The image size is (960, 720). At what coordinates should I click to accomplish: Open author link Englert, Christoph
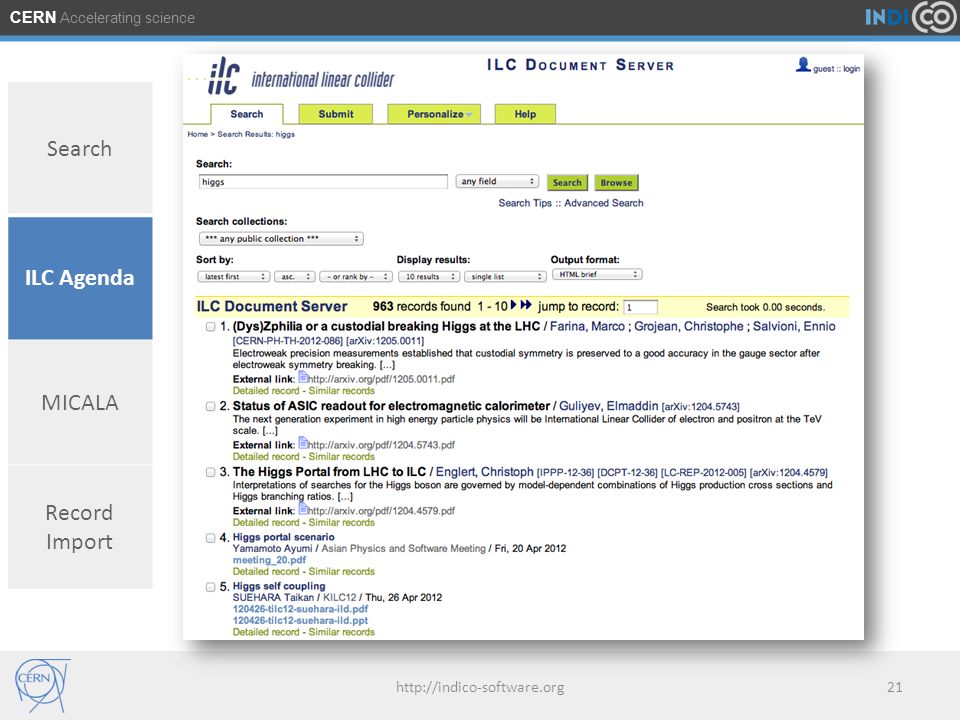[x=484, y=472]
